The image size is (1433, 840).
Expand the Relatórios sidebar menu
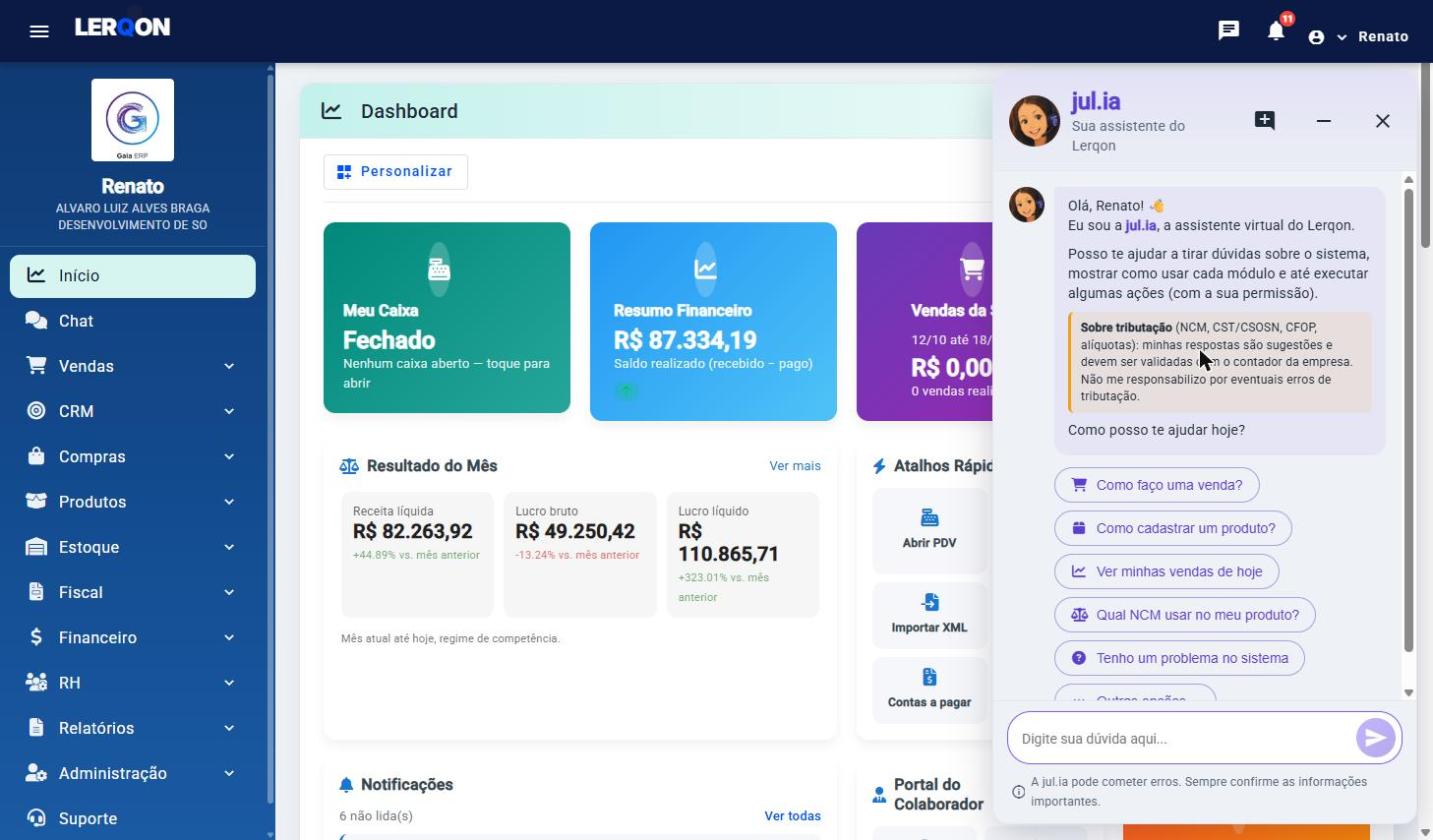point(133,728)
